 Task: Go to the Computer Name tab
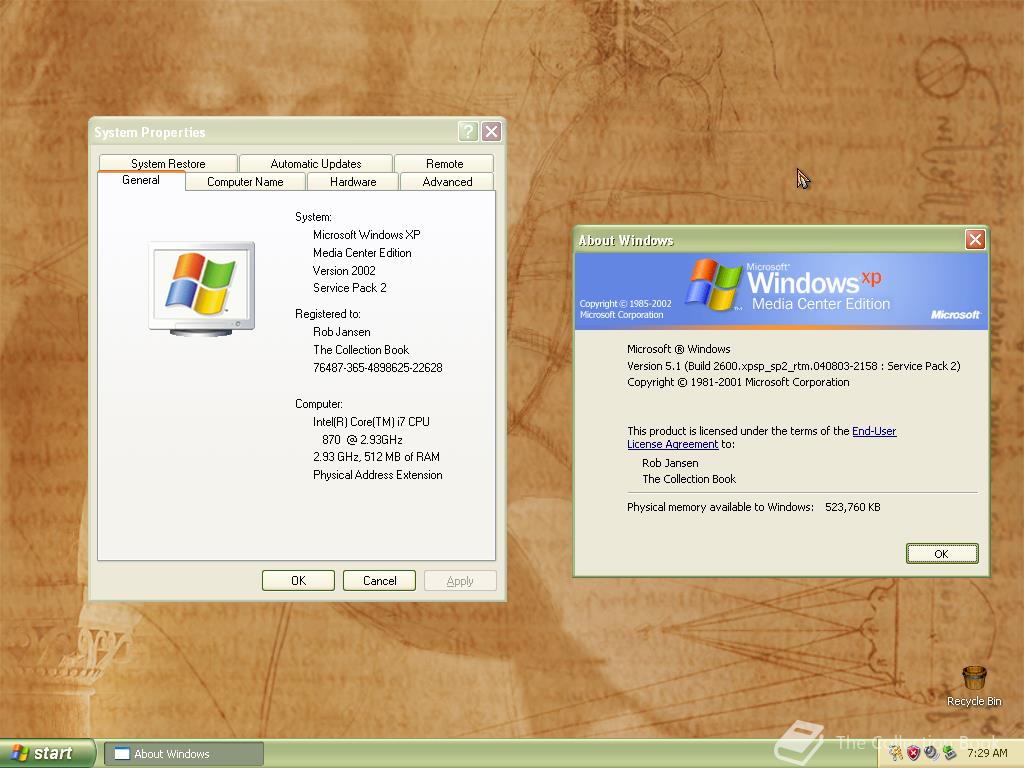(245, 182)
